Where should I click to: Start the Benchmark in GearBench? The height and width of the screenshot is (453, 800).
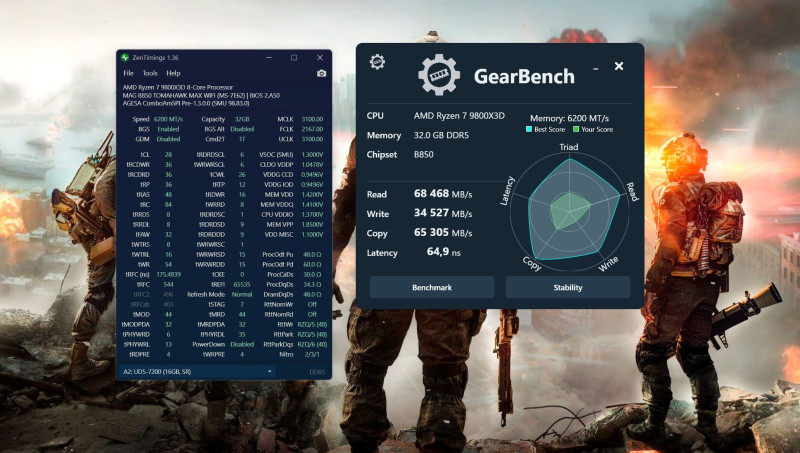[432, 287]
